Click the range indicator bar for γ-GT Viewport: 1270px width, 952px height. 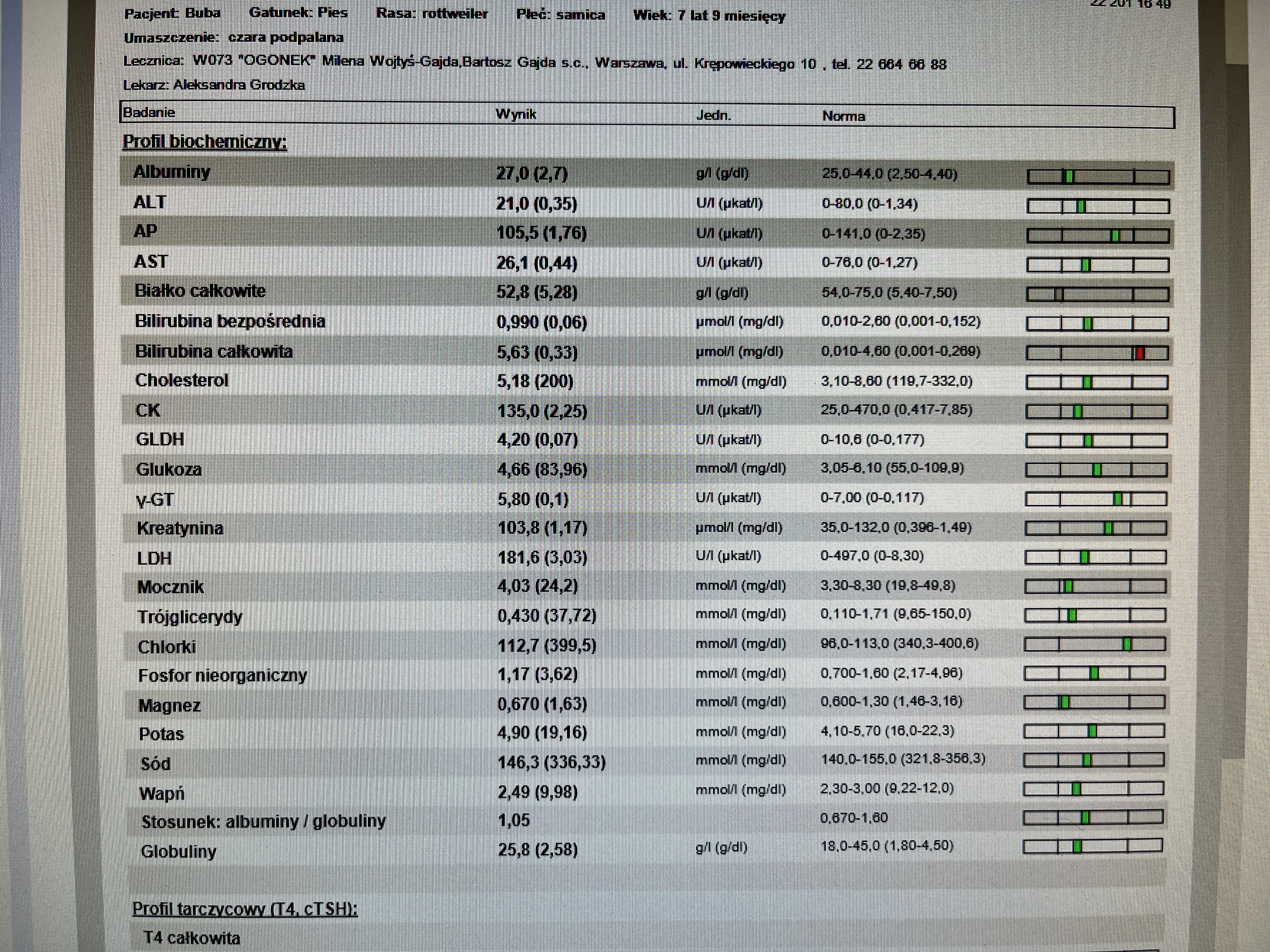click(x=1096, y=499)
